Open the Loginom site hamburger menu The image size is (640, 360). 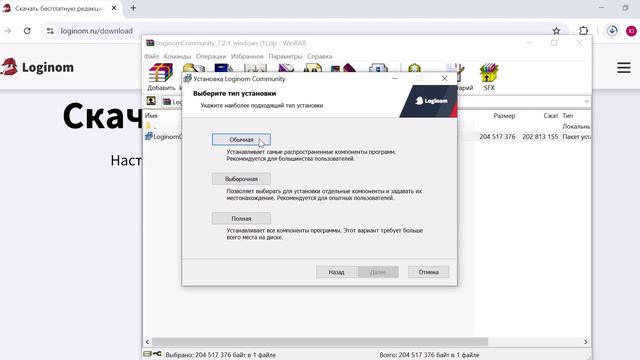coord(624,67)
